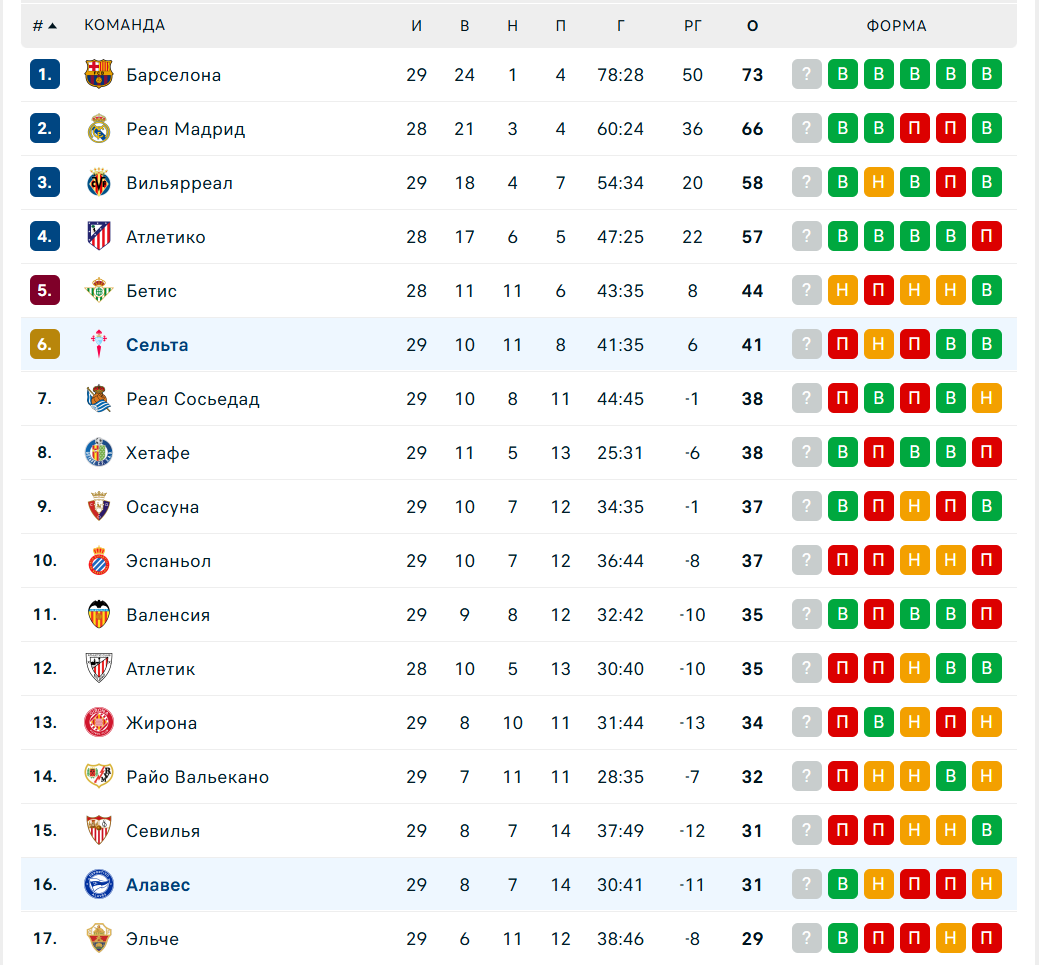Click the Barcelona club crest icon
Viewport: 1039px width, 965px height.
[x=99, y=75]
